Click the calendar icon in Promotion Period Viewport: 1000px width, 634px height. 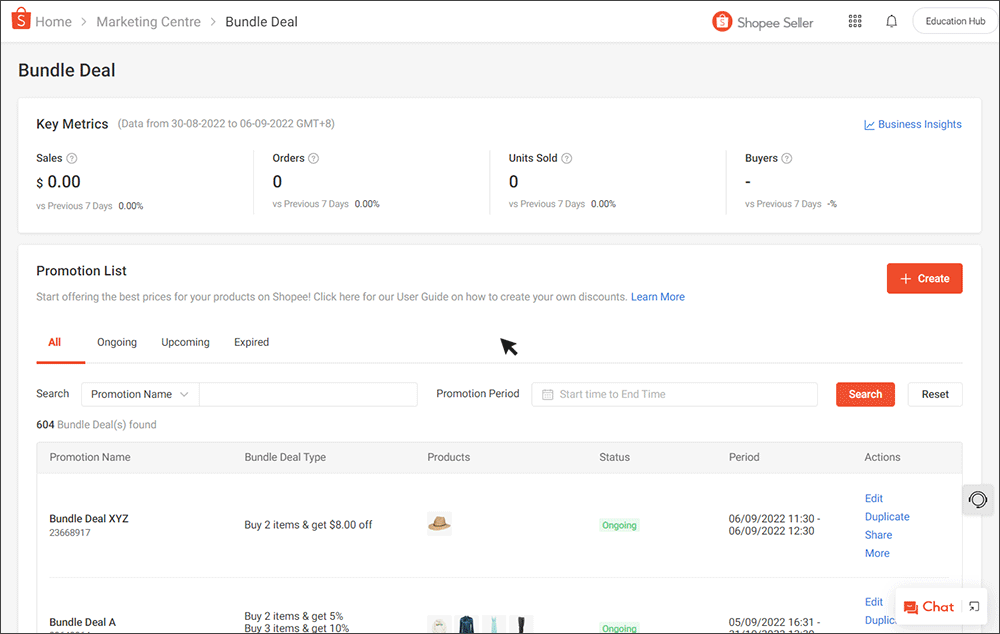pyautogui.click(x=546, y=394)
